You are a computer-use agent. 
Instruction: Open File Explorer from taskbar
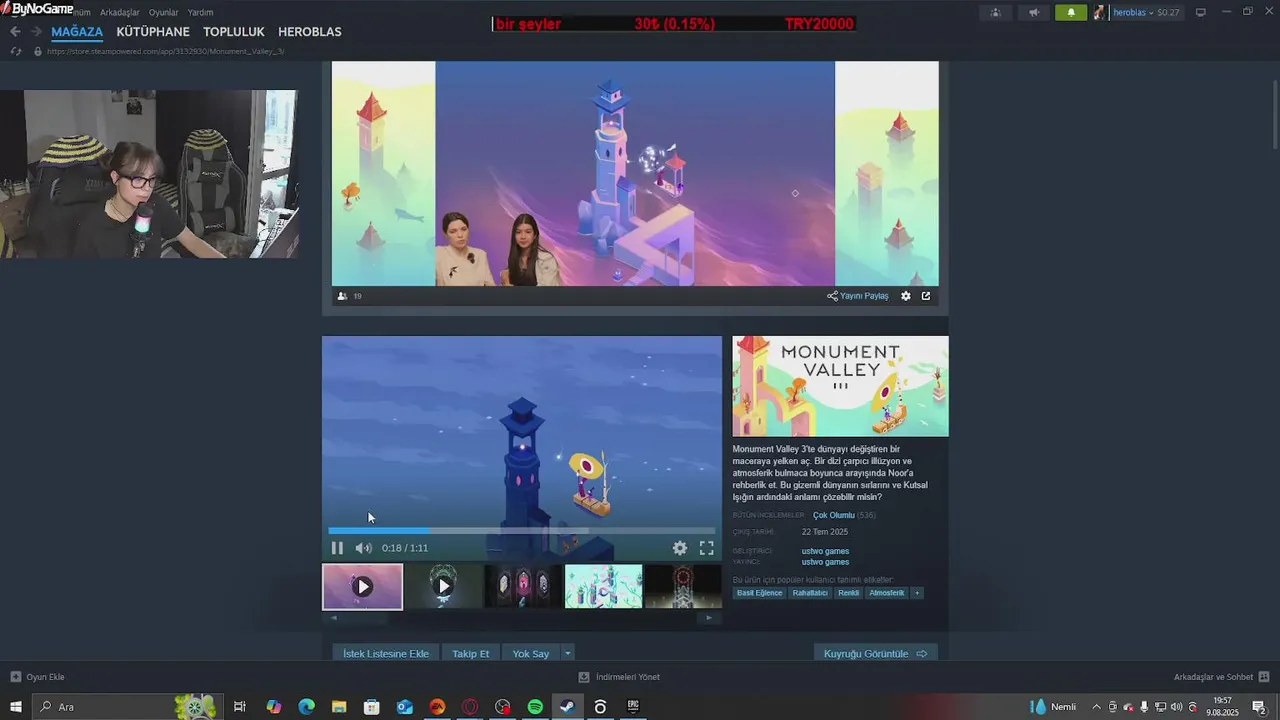pos(339,707)
